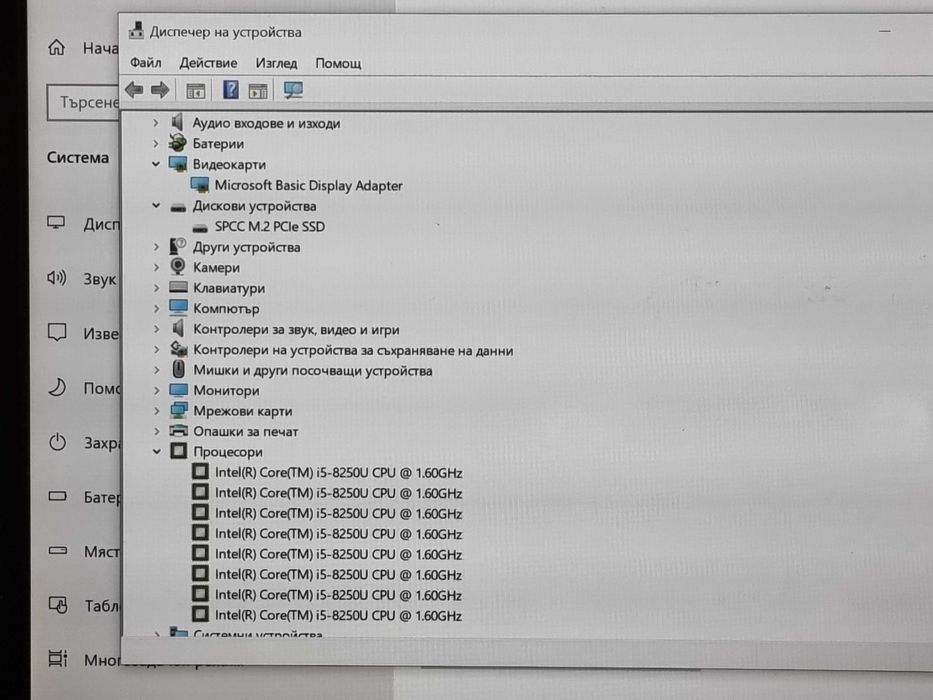Image resolution: width=933 pixels, height=700 pixels.
Task: Select SPCC M.2 PCIe SSD entry
Action: tap(270, 226)
